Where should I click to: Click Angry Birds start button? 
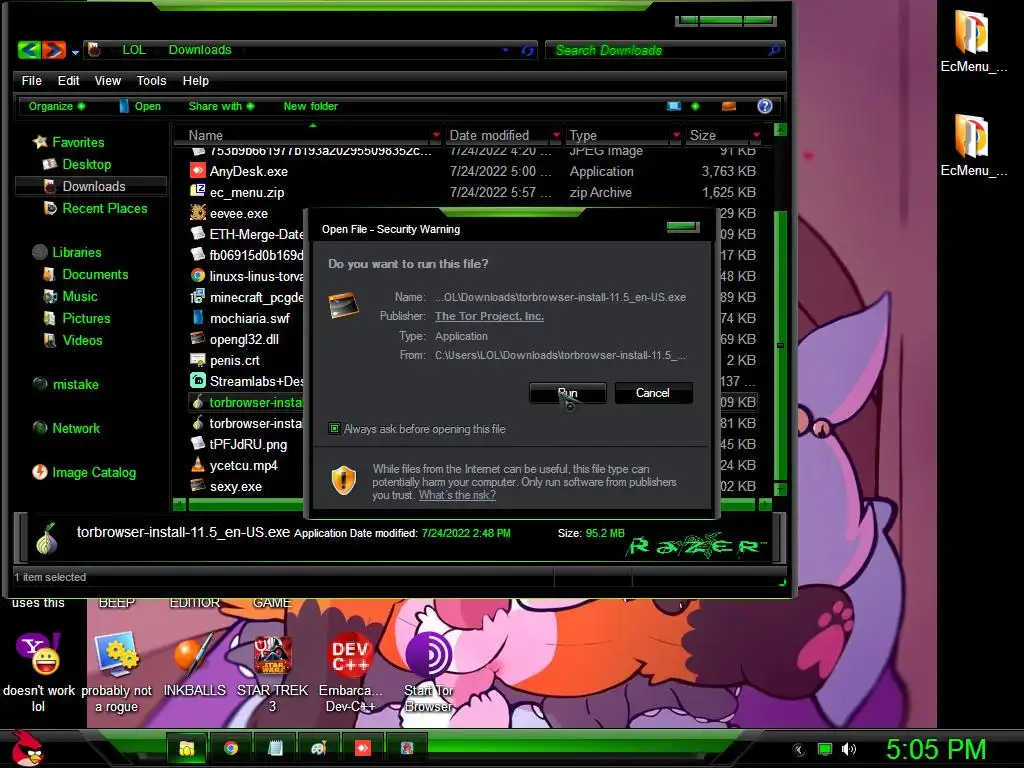coord(27,748)
